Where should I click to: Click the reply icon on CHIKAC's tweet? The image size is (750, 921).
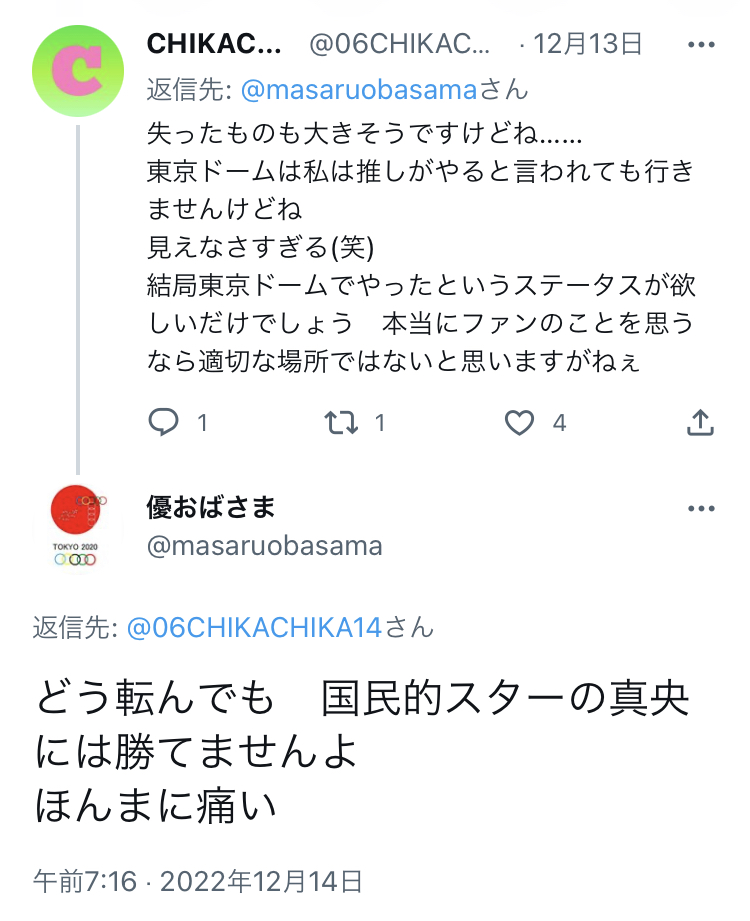click(x=163, y=423)
